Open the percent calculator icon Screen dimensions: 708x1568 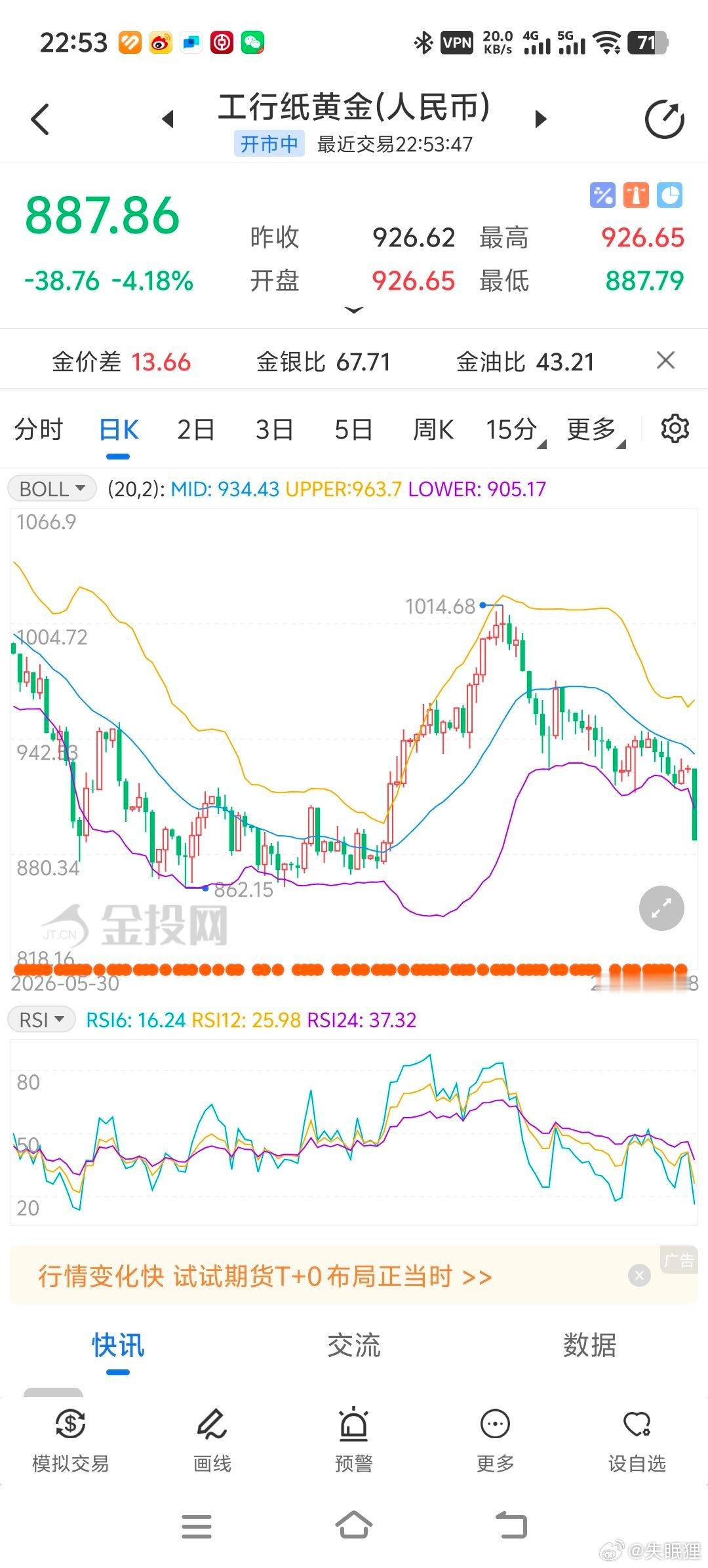[602, 195]
